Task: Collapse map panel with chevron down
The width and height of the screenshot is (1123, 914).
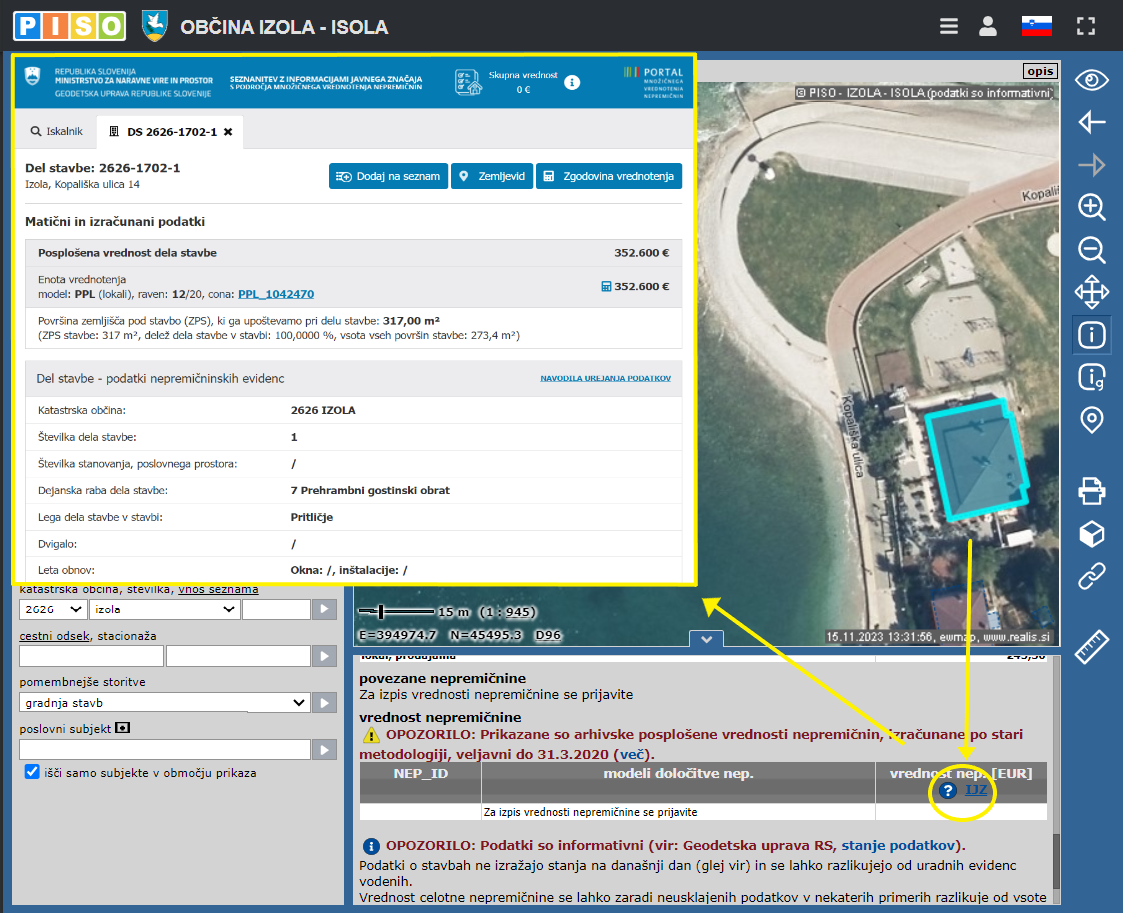Action: point(706,639)
